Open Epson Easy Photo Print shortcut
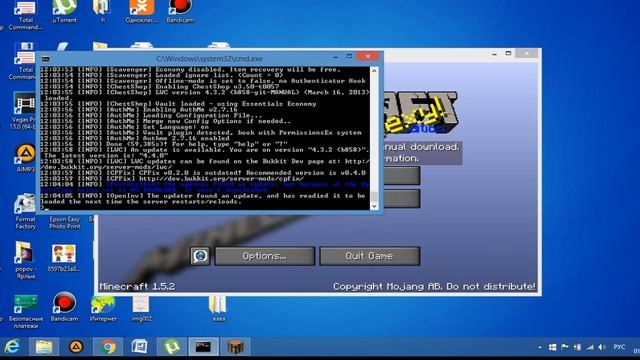The width and height of the screenshot is (640, 360). (x=64, y=222)
